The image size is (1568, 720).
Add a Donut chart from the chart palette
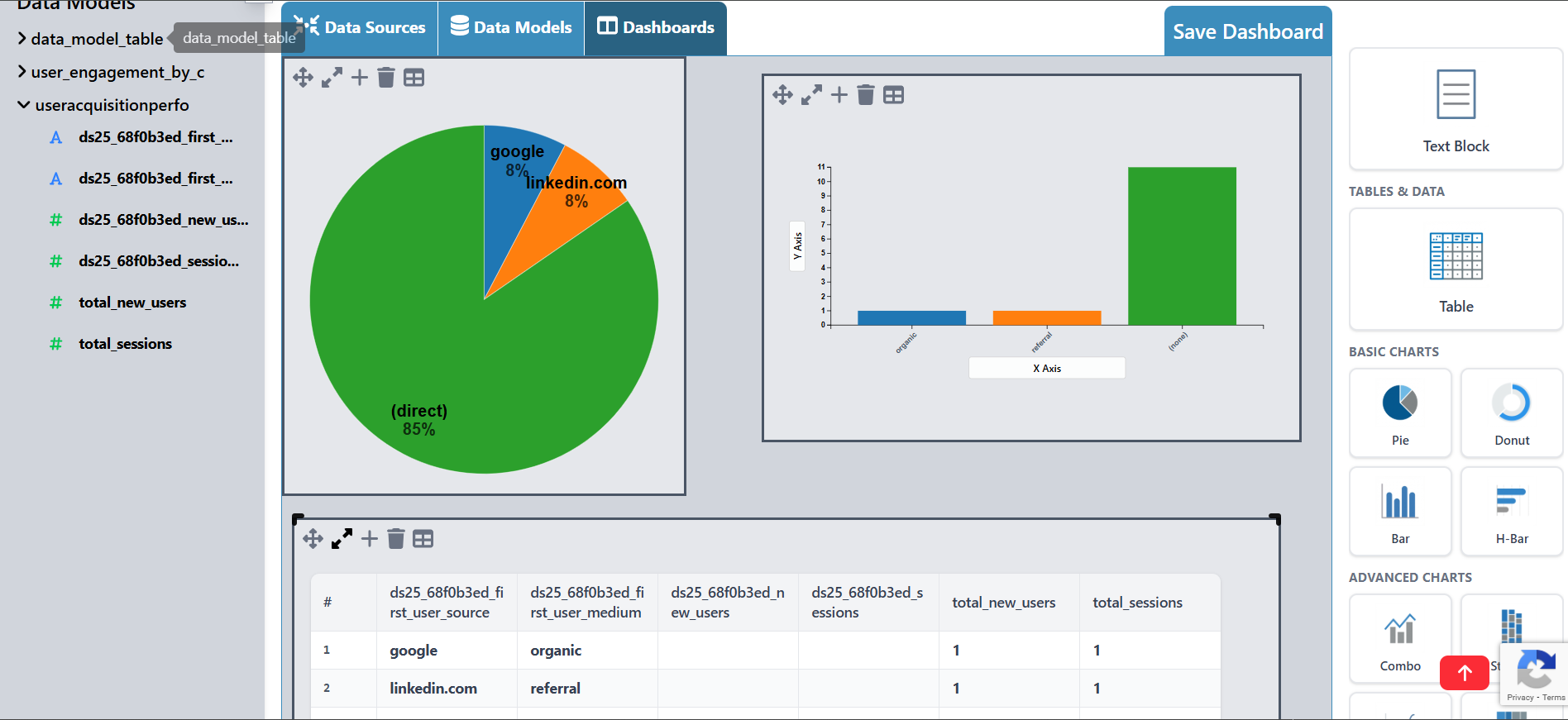(1511, 413)
